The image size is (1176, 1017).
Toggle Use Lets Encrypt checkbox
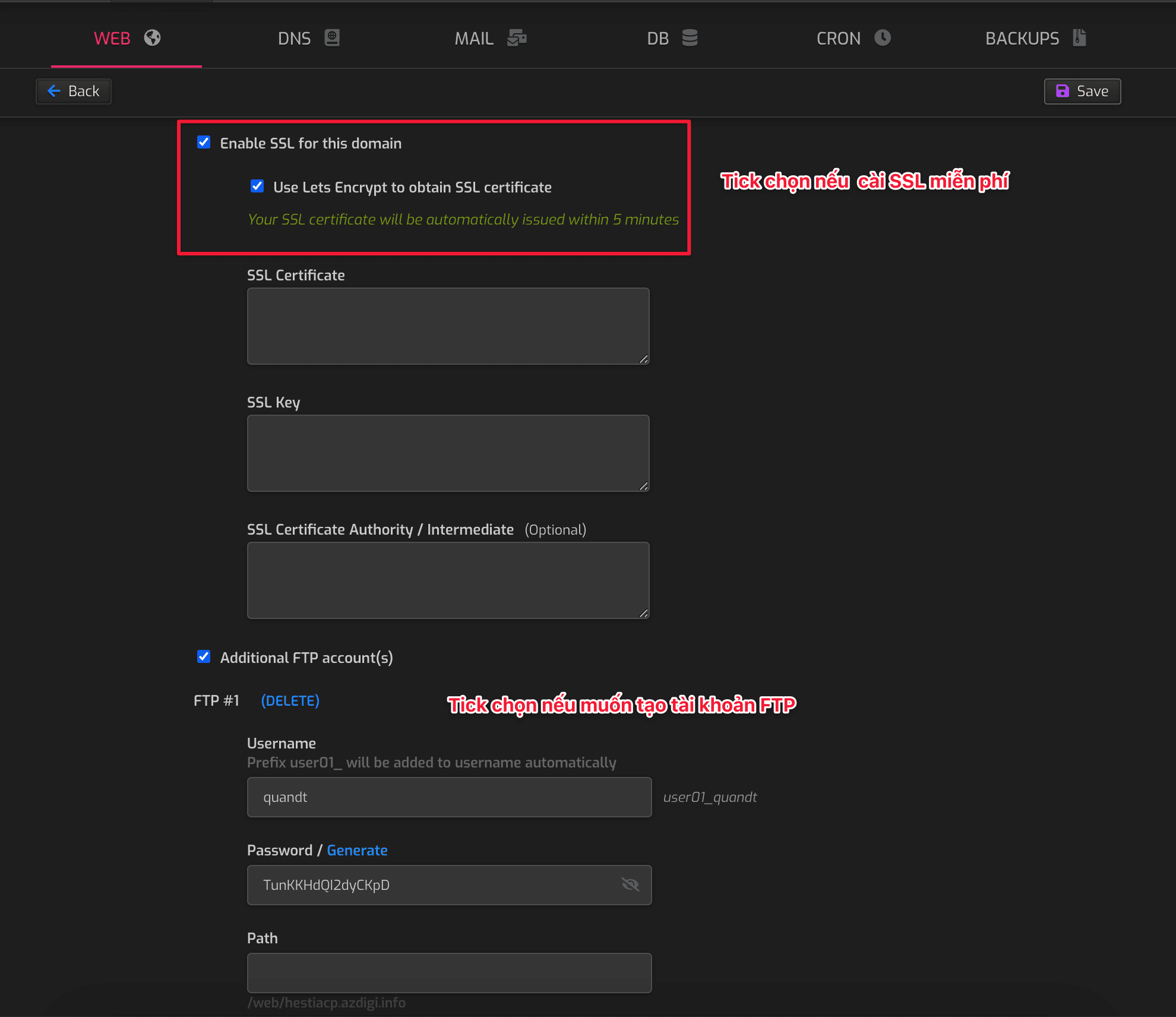[x=257, y=187]
